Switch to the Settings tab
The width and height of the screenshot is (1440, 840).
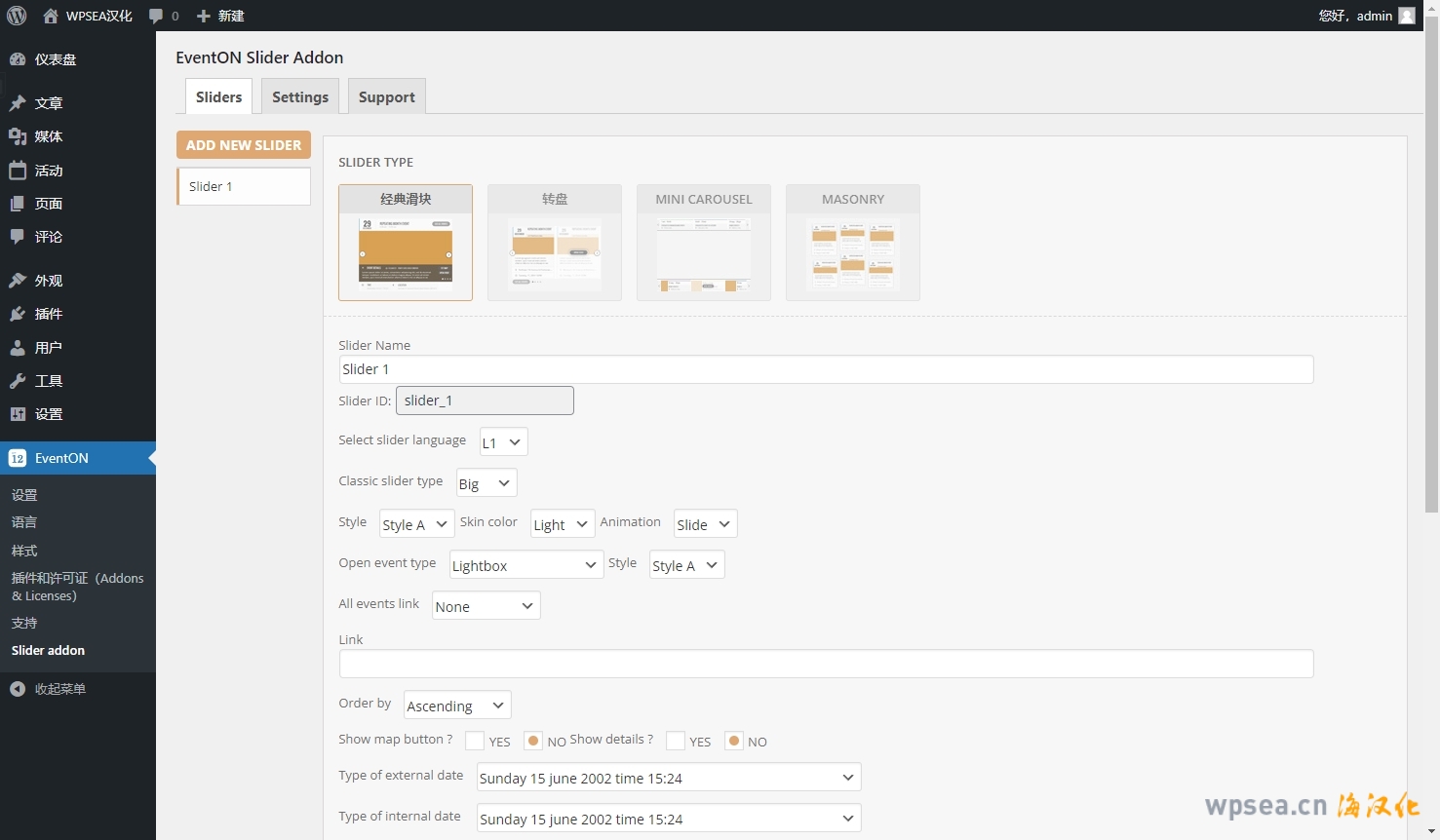tap(300, 97)
